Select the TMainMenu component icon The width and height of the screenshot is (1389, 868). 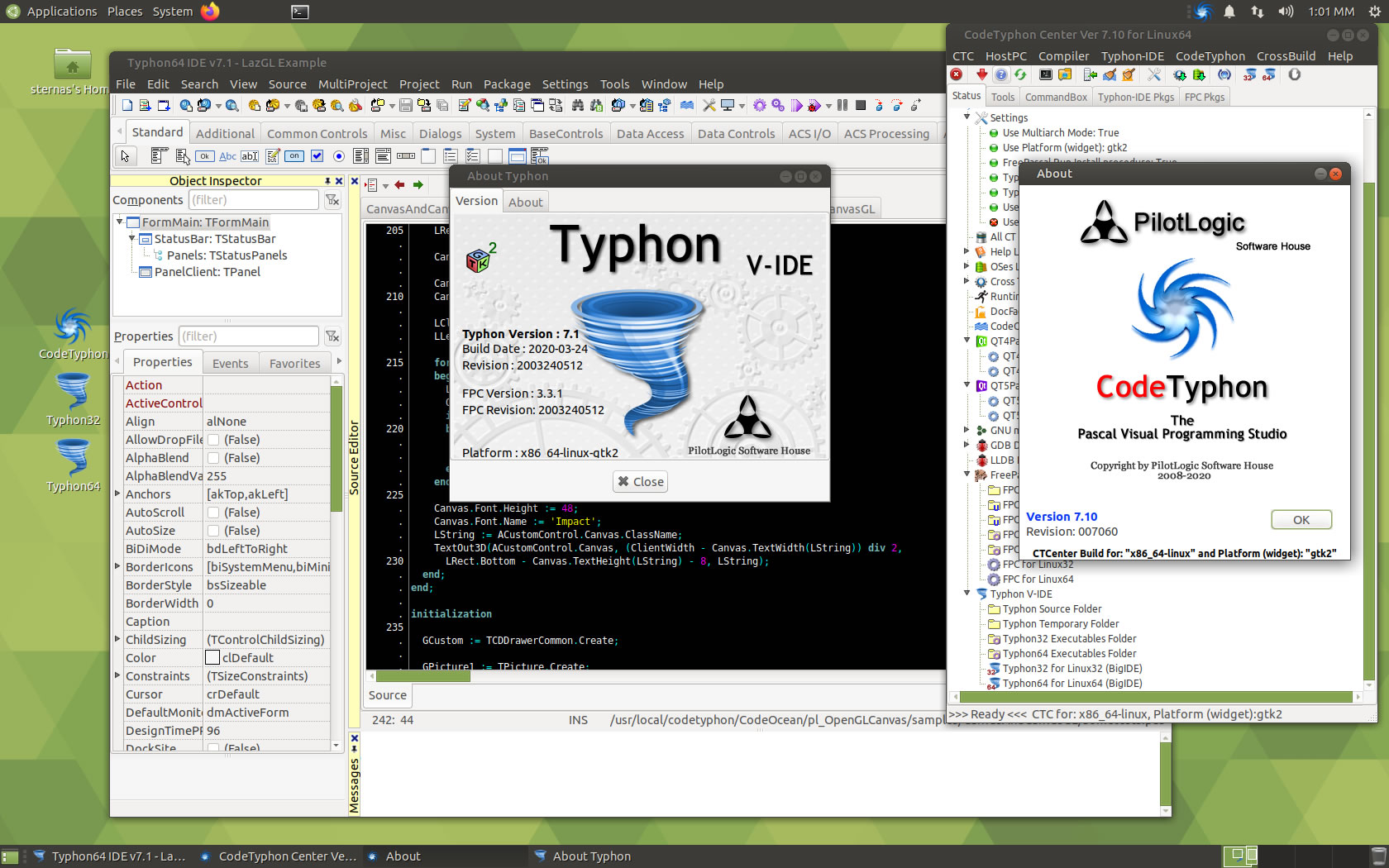pyautogui.click(x=160, y=155)
